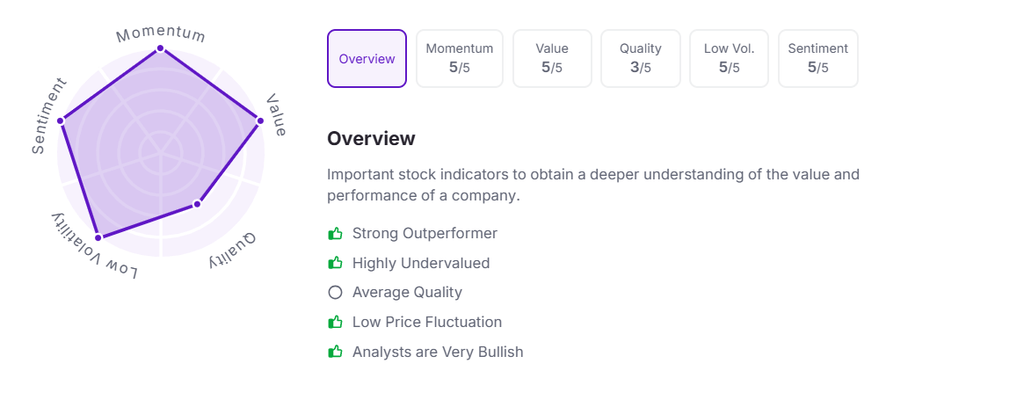Image resolution: width=1024 pixels, height=415 pixels.
Task: Select the Overview tab
Action: point(367,58)
